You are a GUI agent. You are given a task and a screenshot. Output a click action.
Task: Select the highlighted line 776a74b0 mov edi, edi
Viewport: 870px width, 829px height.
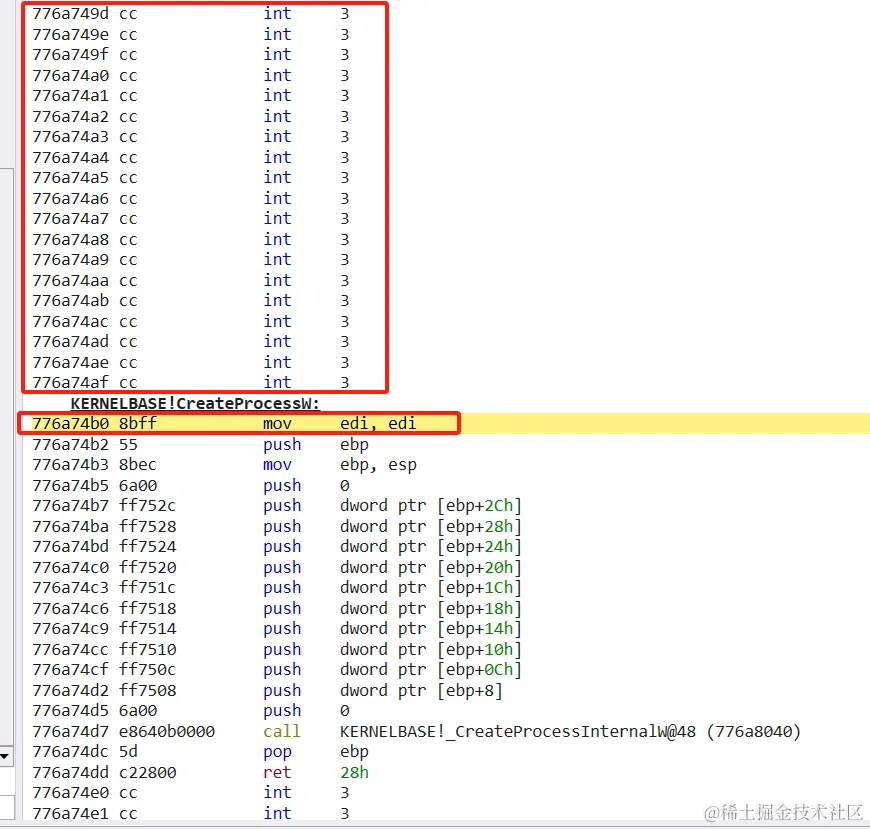tap(446, 423)
